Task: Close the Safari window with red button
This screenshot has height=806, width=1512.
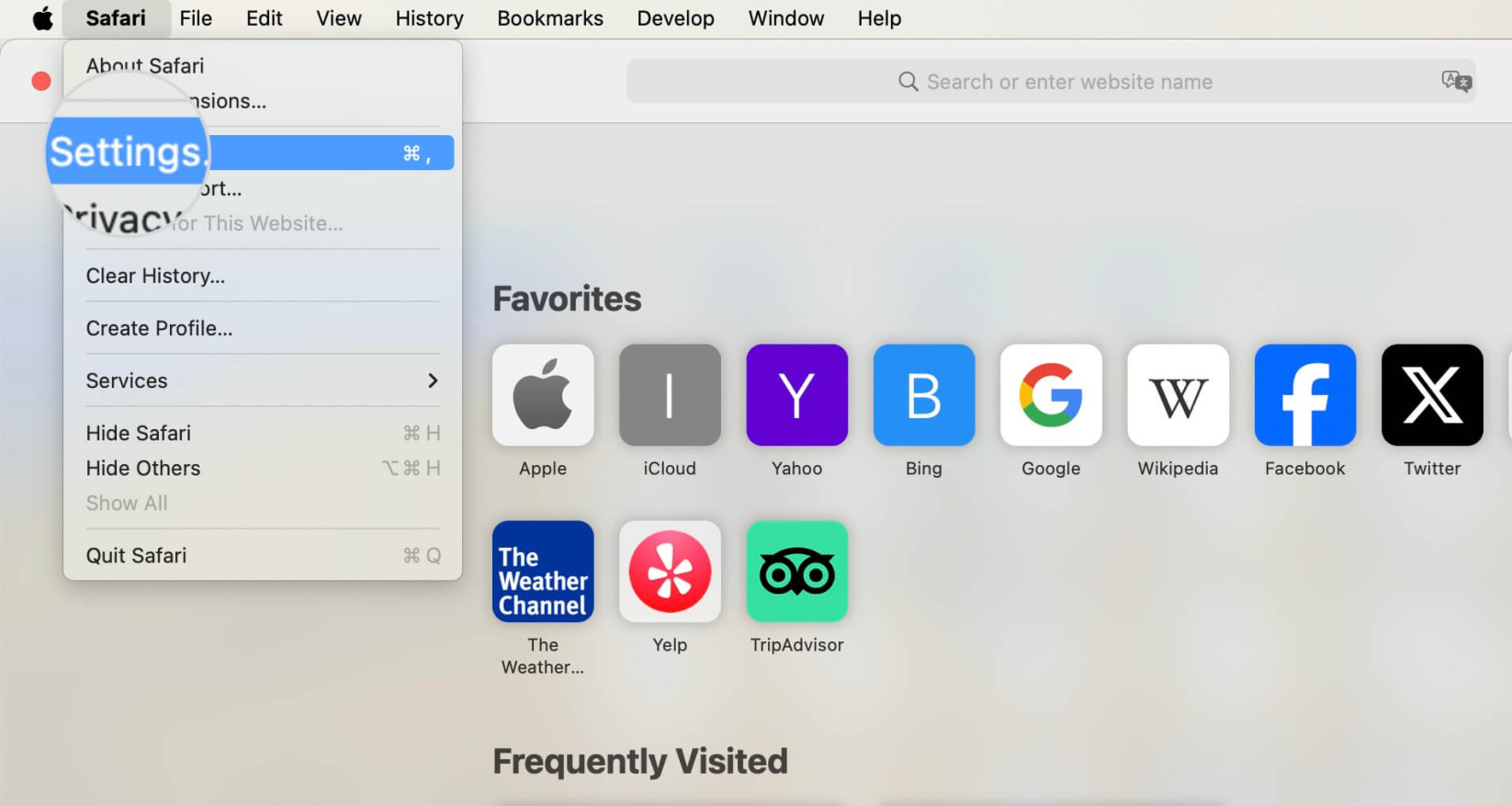Action: 40,81
